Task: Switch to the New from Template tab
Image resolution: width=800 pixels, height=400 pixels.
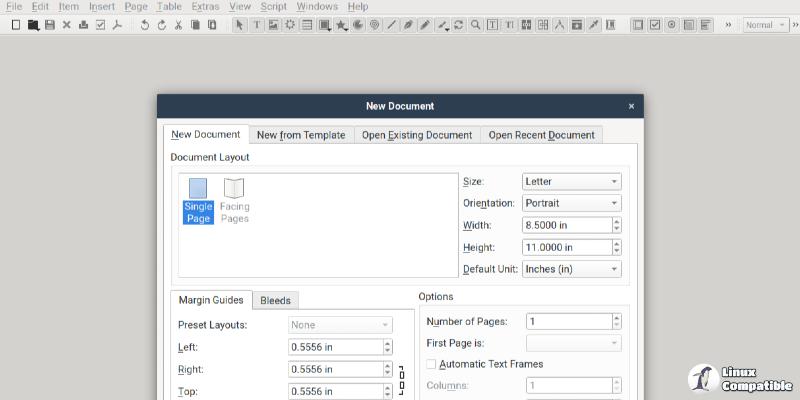Action: pyautogui.click(x=301, y=135)
